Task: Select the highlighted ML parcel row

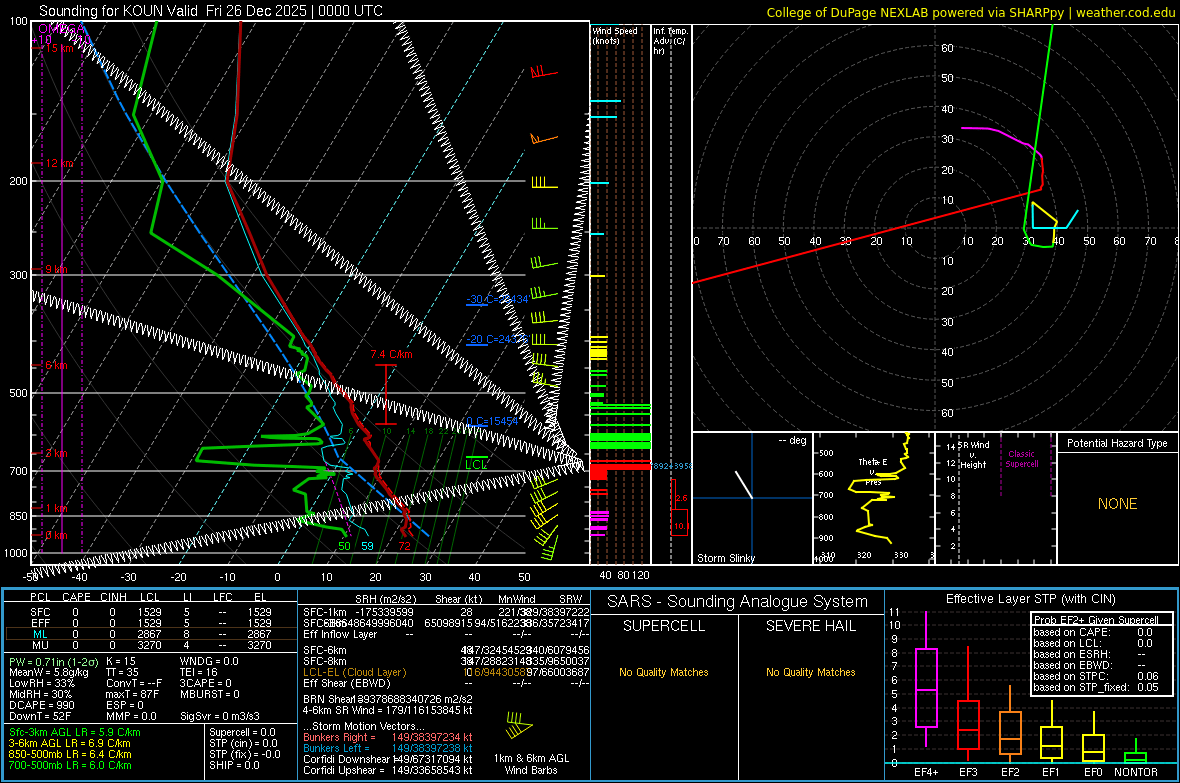Action: [151, 634]
